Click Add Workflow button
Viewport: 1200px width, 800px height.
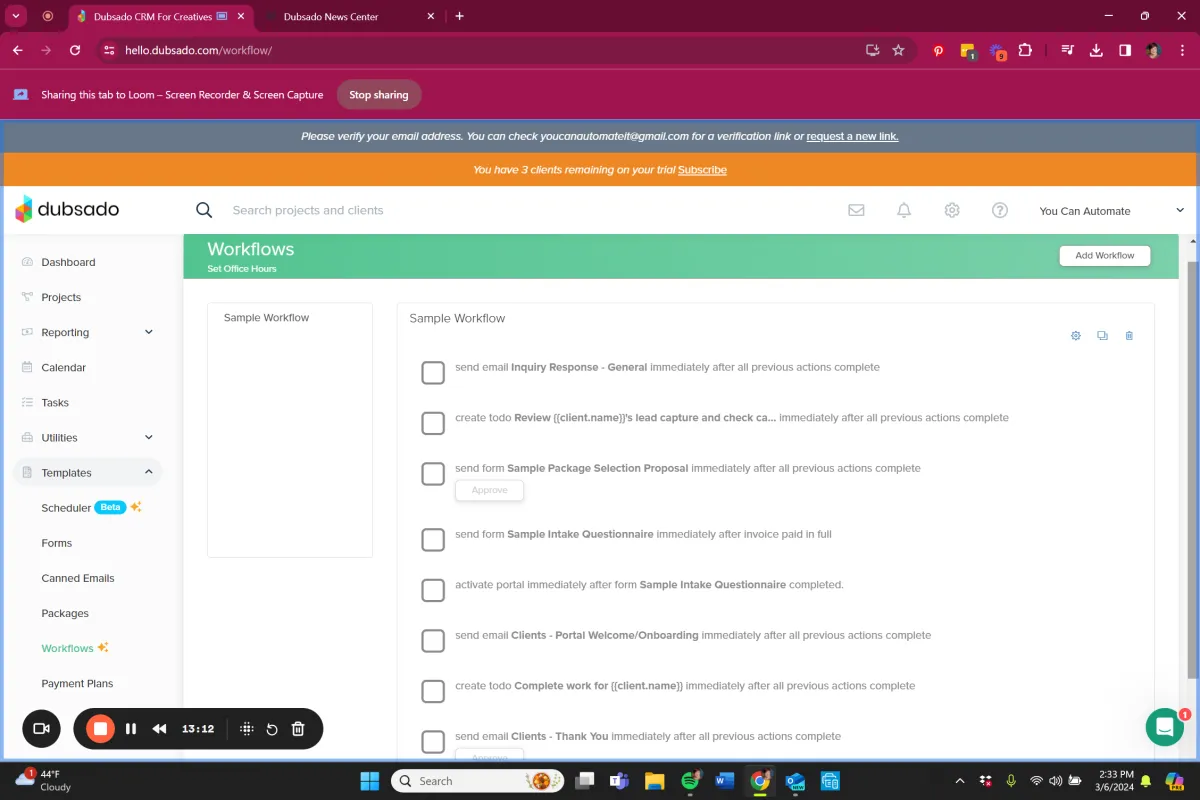coord(1105,256)
